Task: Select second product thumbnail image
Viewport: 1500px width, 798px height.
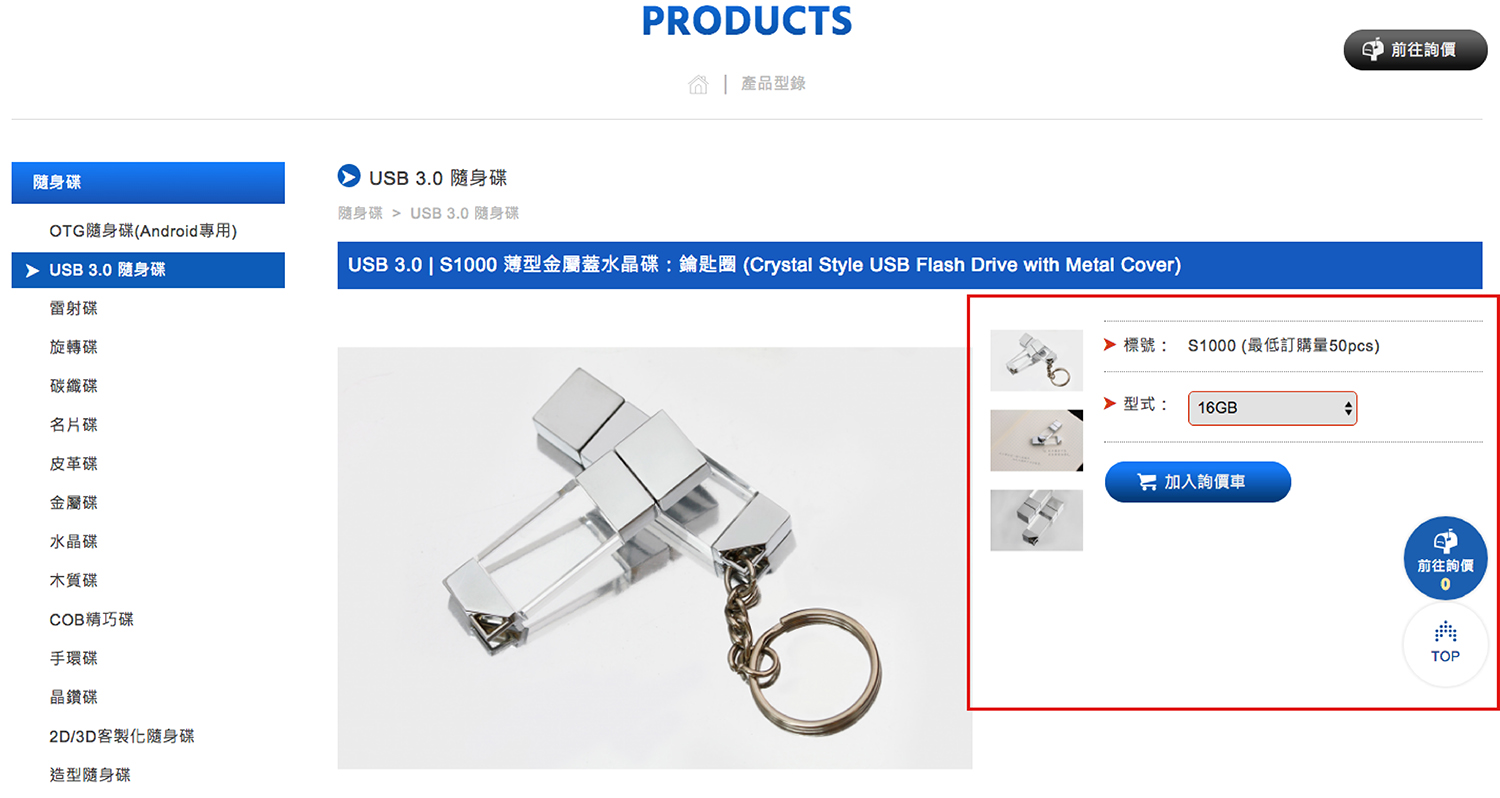Action: (1036, 440)
